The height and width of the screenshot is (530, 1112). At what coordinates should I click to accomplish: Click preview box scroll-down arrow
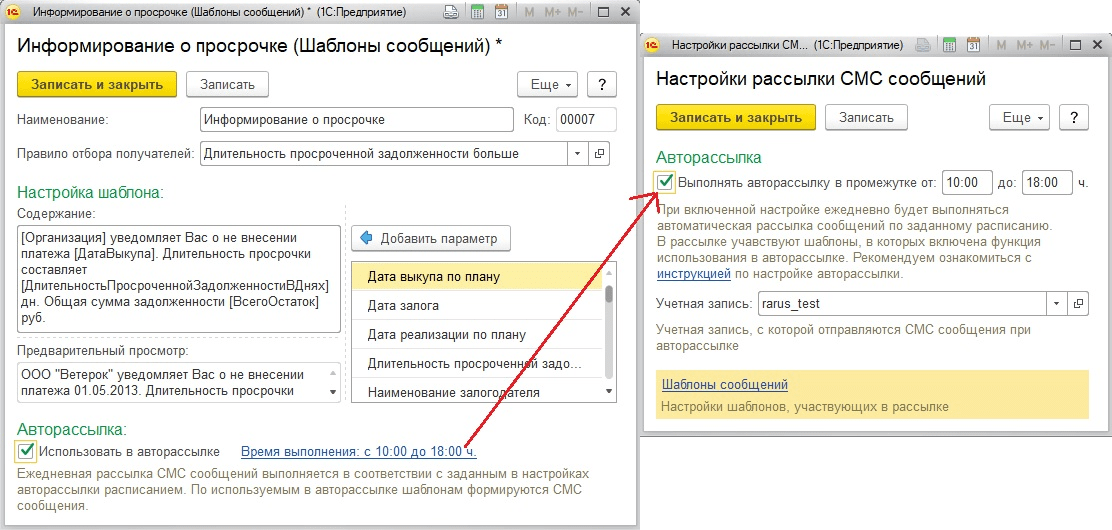tap(332, 392)
